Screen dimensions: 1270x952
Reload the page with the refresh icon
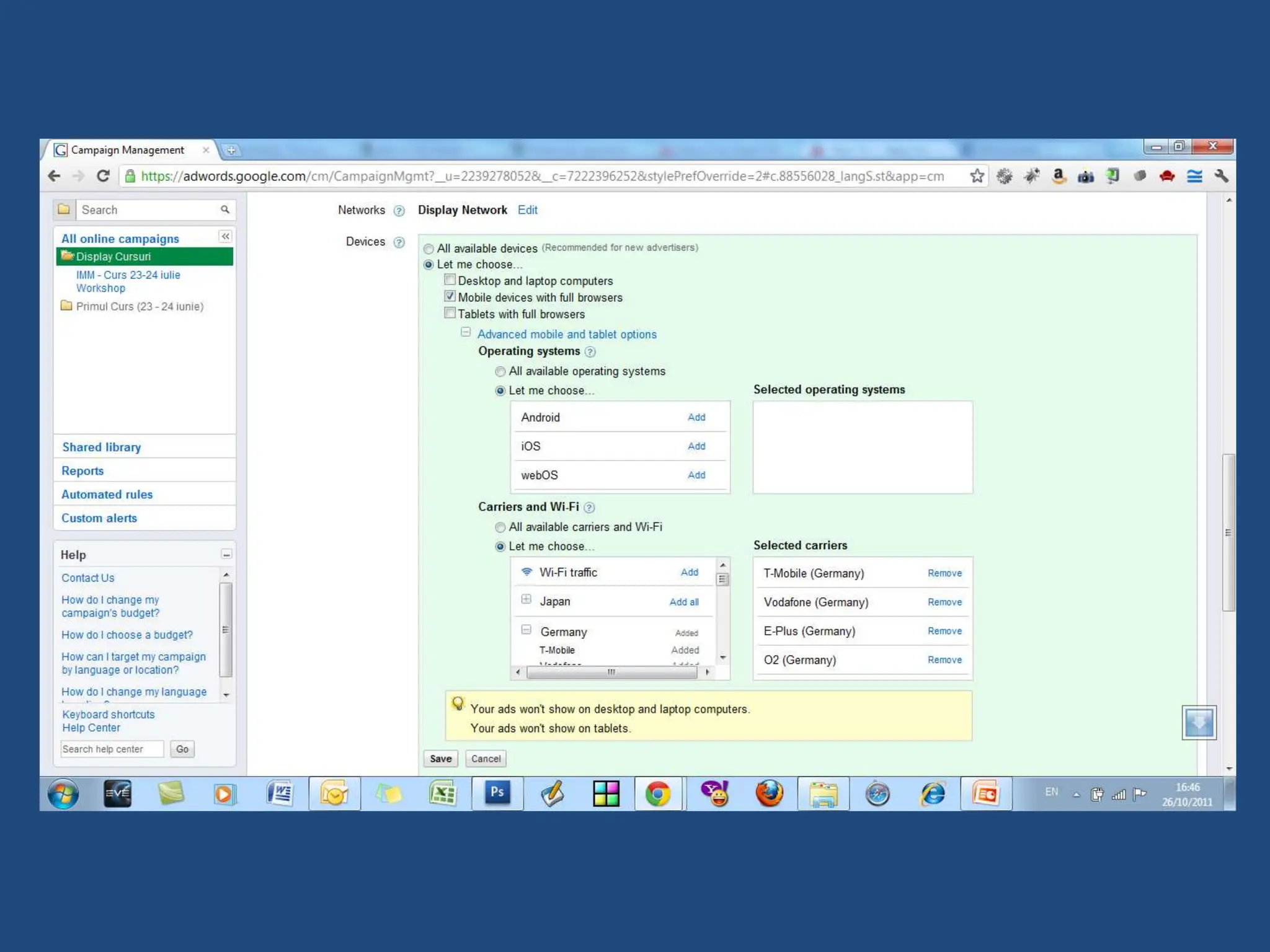click(103, 176)
